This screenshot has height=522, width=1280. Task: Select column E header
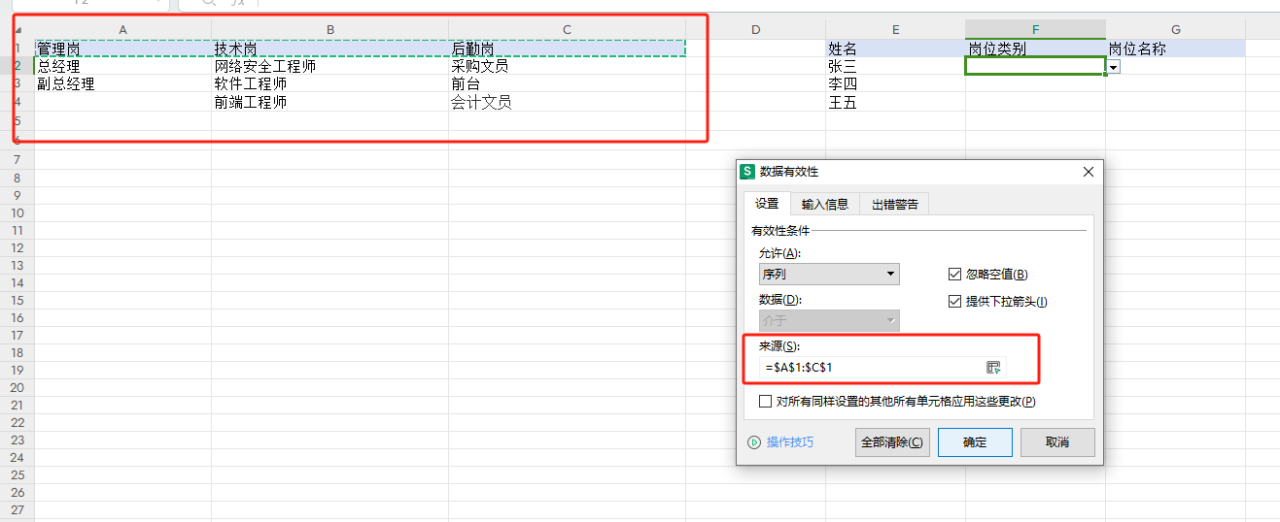pyautogui.click(x=895, y=30)
